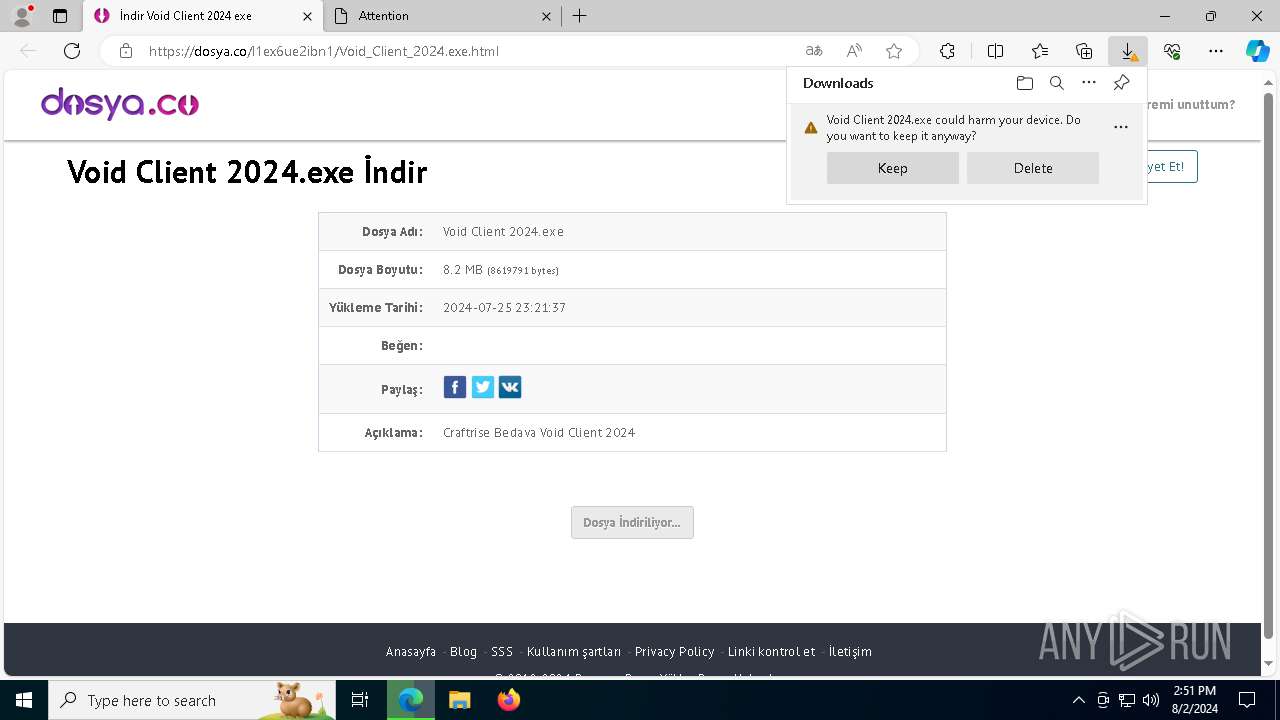1280x720 pixels.
Task: Search downloads magnifier icon
Action: click(1056, 83)
